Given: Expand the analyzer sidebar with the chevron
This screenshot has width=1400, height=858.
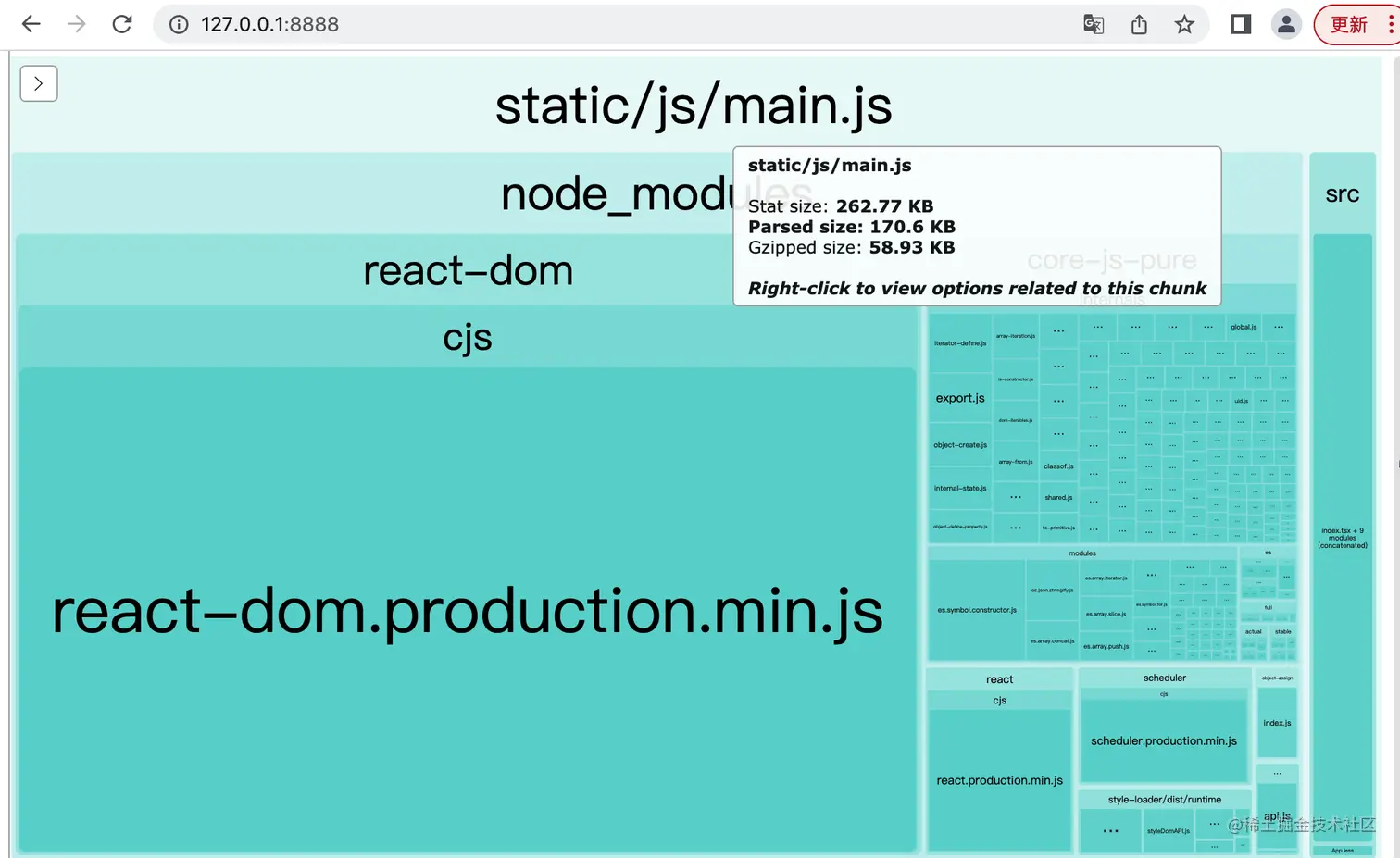Looking at the screenshot, I should (39, 83).
